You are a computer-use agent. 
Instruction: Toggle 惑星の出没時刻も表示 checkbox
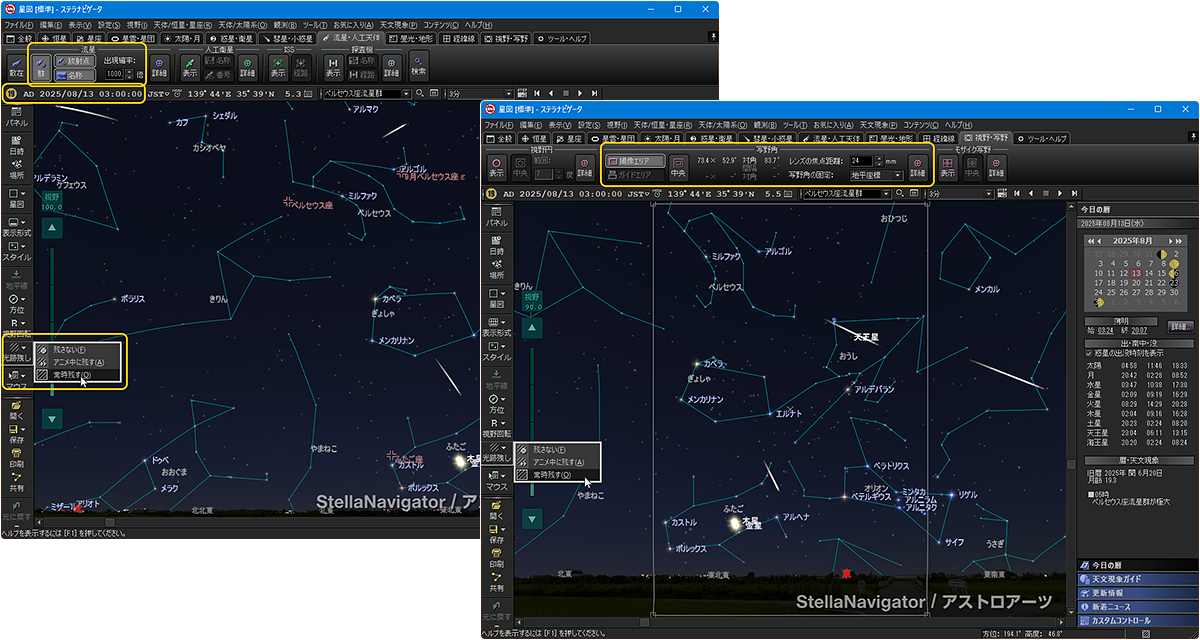[x=1090, y=352]
